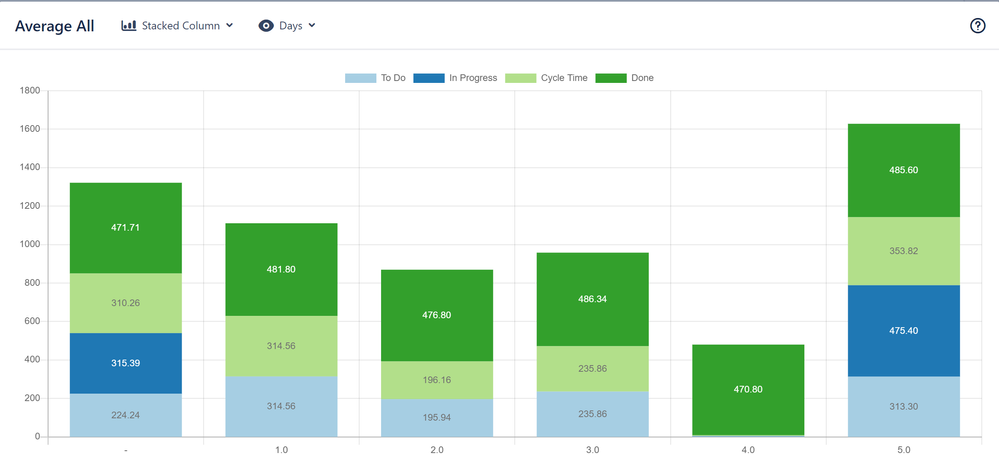Click the y-axis value 1800
Image resolution: width=999 pixels, height=475 pixels.
click(30, 90)
